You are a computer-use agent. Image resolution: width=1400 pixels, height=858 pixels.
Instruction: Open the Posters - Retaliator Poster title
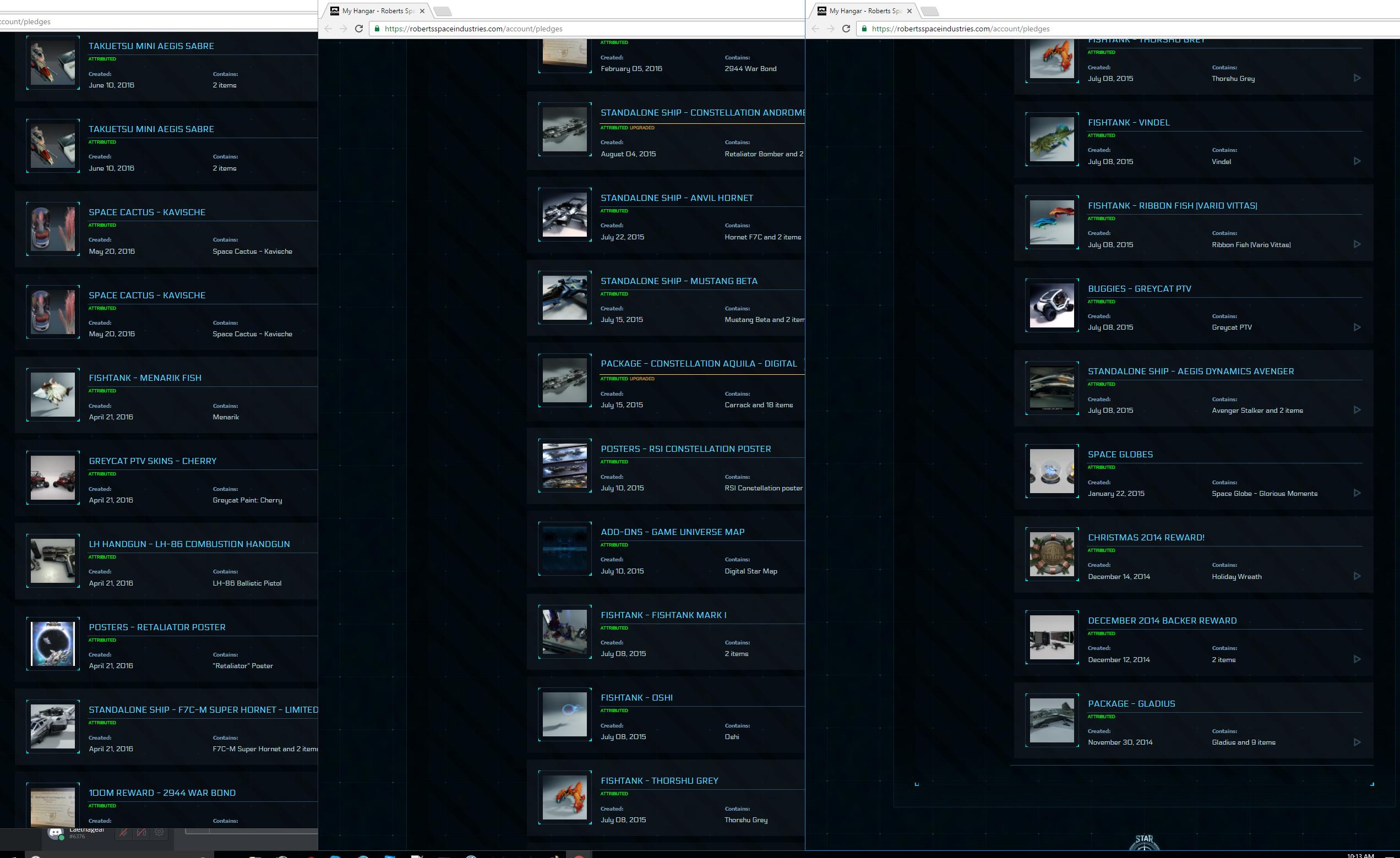pos(157,627)
